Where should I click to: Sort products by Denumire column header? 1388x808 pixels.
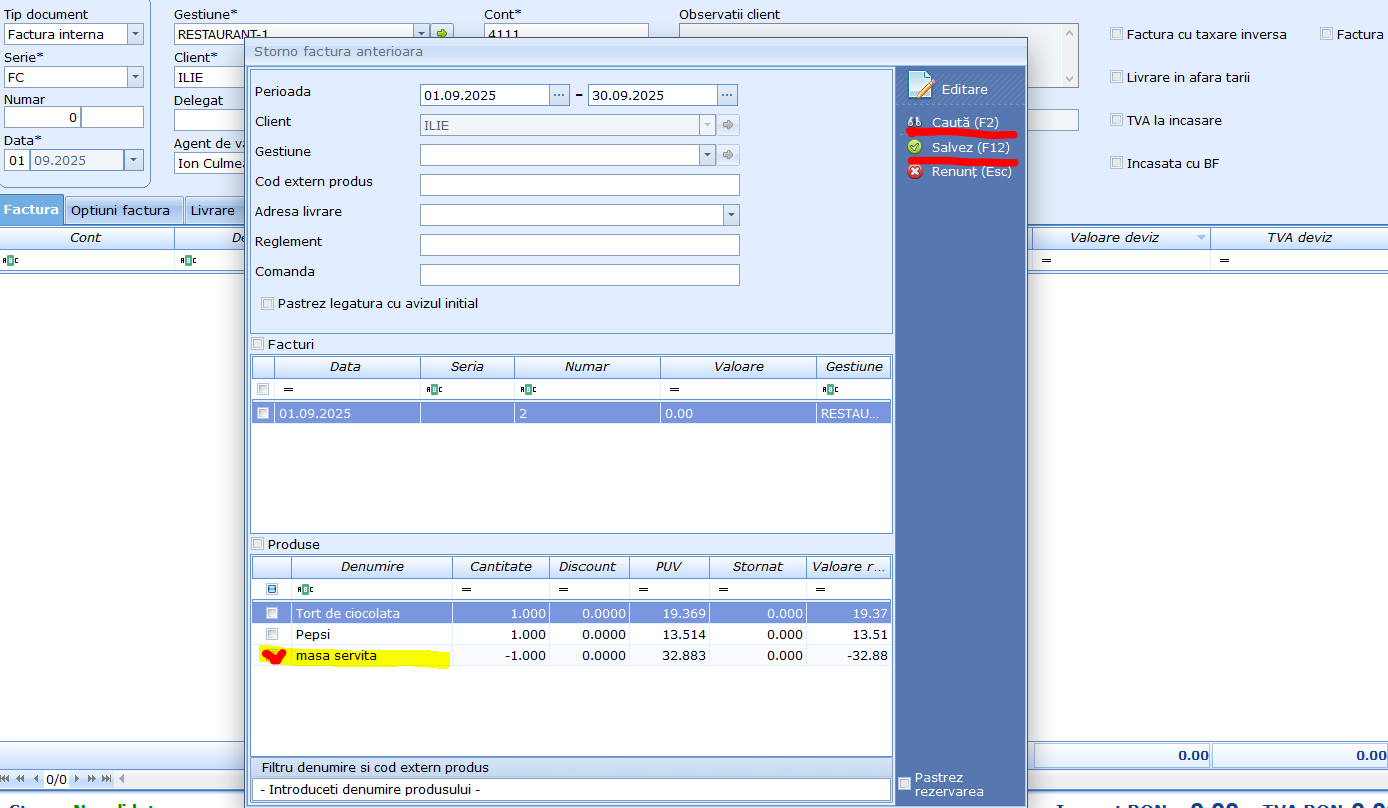point(372,567)
